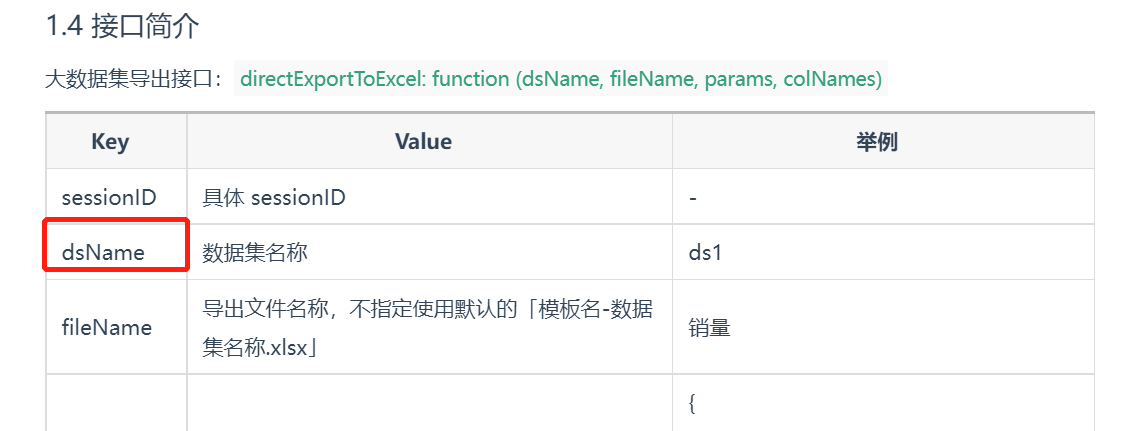
Task: Select the Value column header
Action: tap(423, 141)
